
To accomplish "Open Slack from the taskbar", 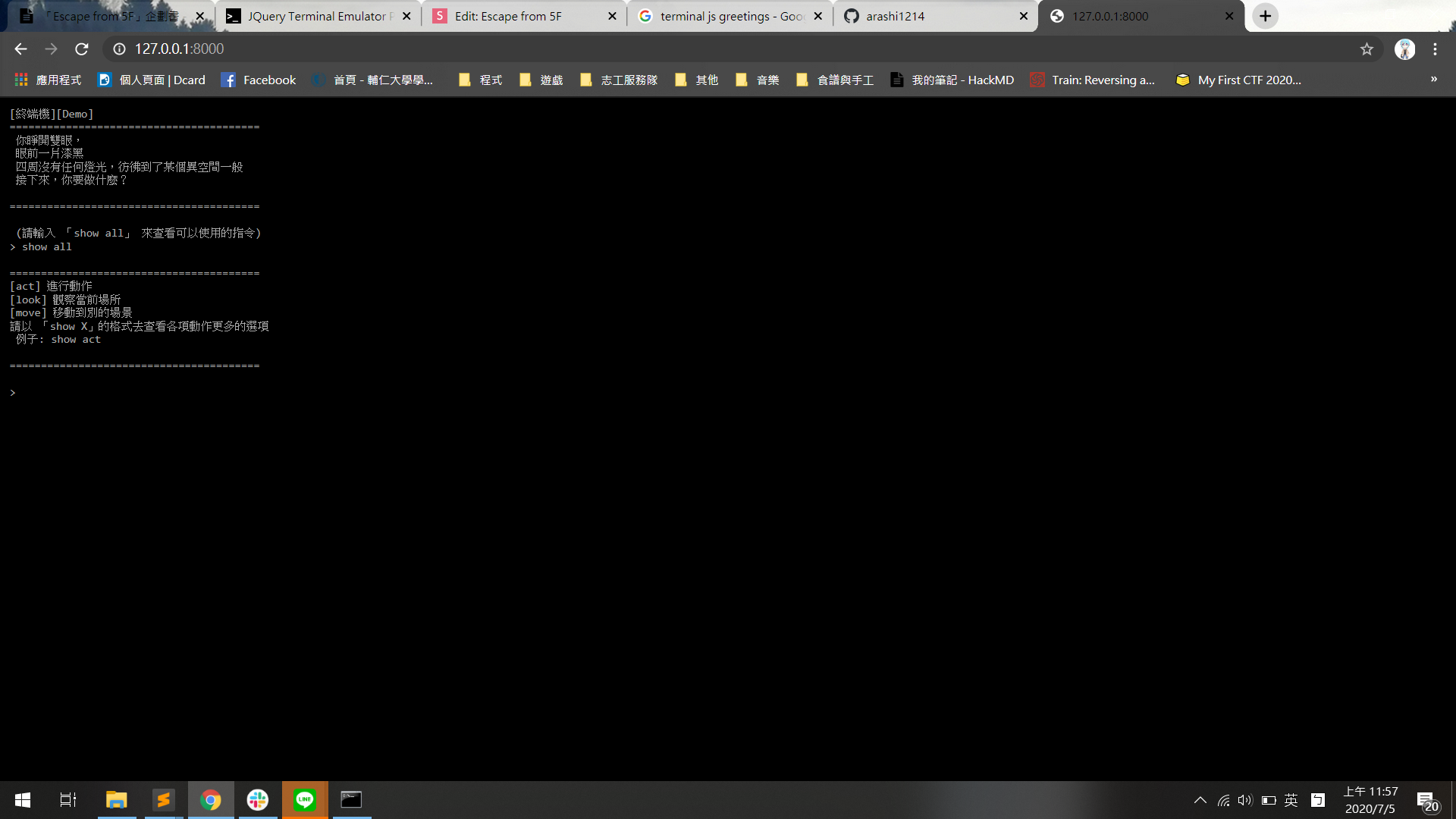I will point(258,799).
